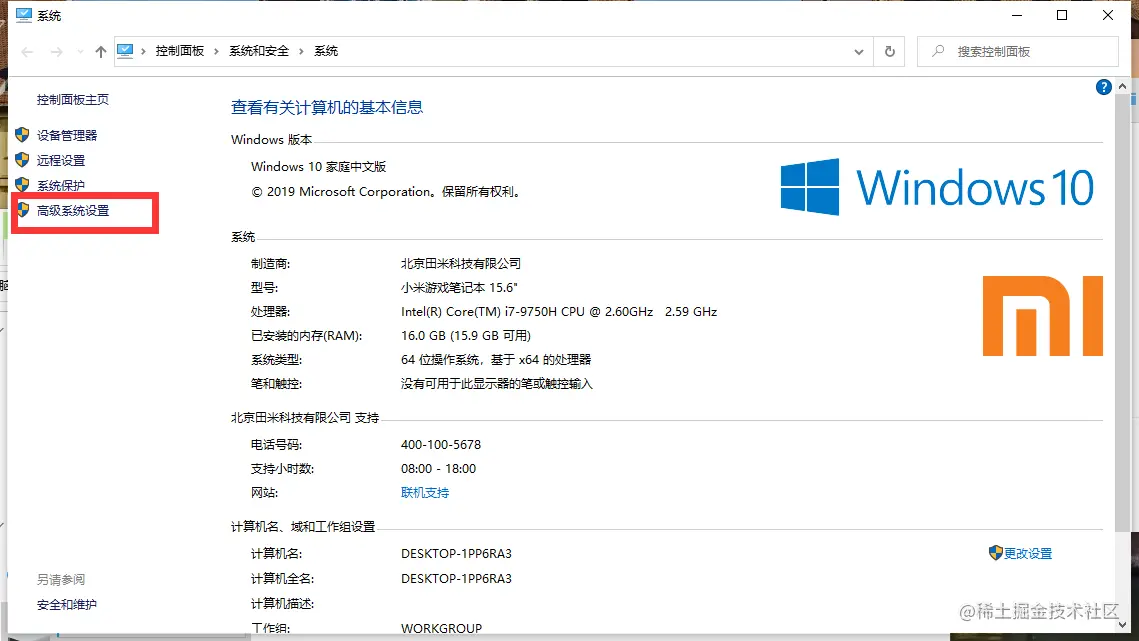Click the vertical scrollbar track

(x=1122, y=574)
